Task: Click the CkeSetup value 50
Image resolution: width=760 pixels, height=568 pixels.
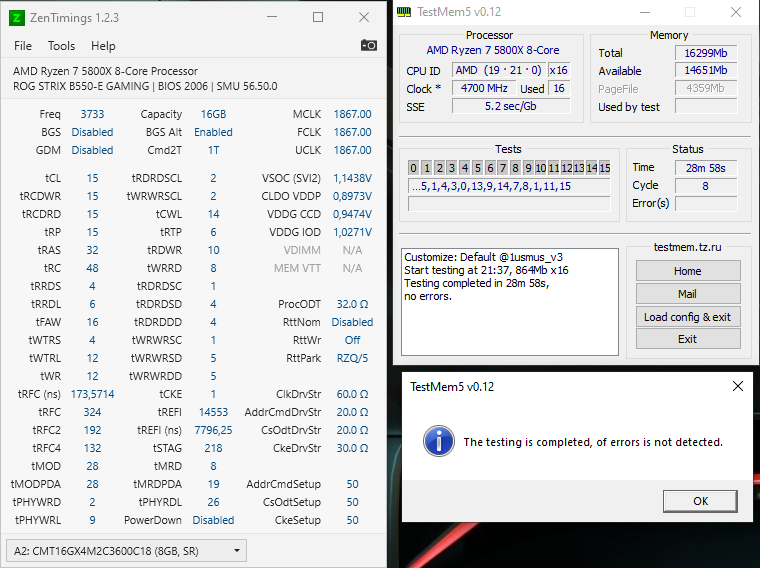Action: pyautogui.click(x=352, y=520)
